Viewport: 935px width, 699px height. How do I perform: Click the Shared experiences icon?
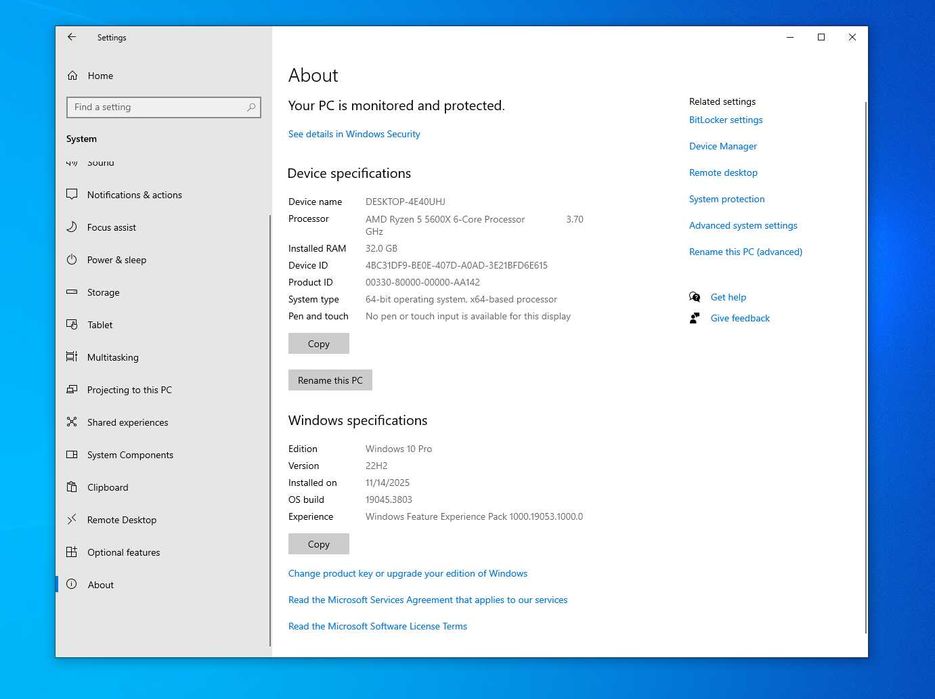tap(72, 422)
